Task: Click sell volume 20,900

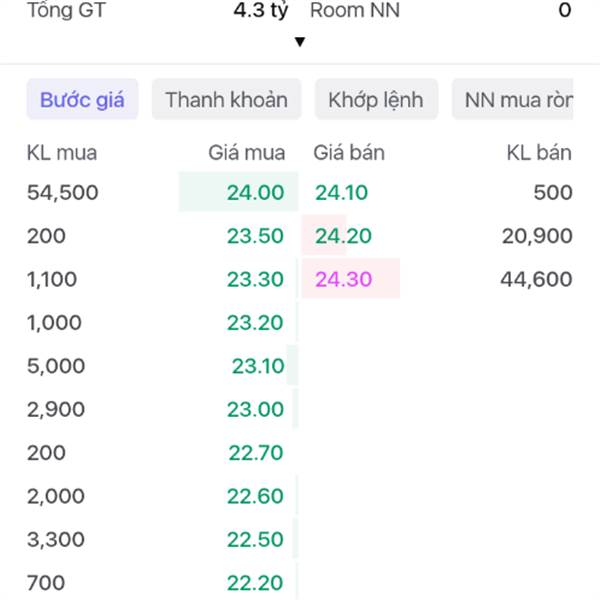Action: pos(538,236)
